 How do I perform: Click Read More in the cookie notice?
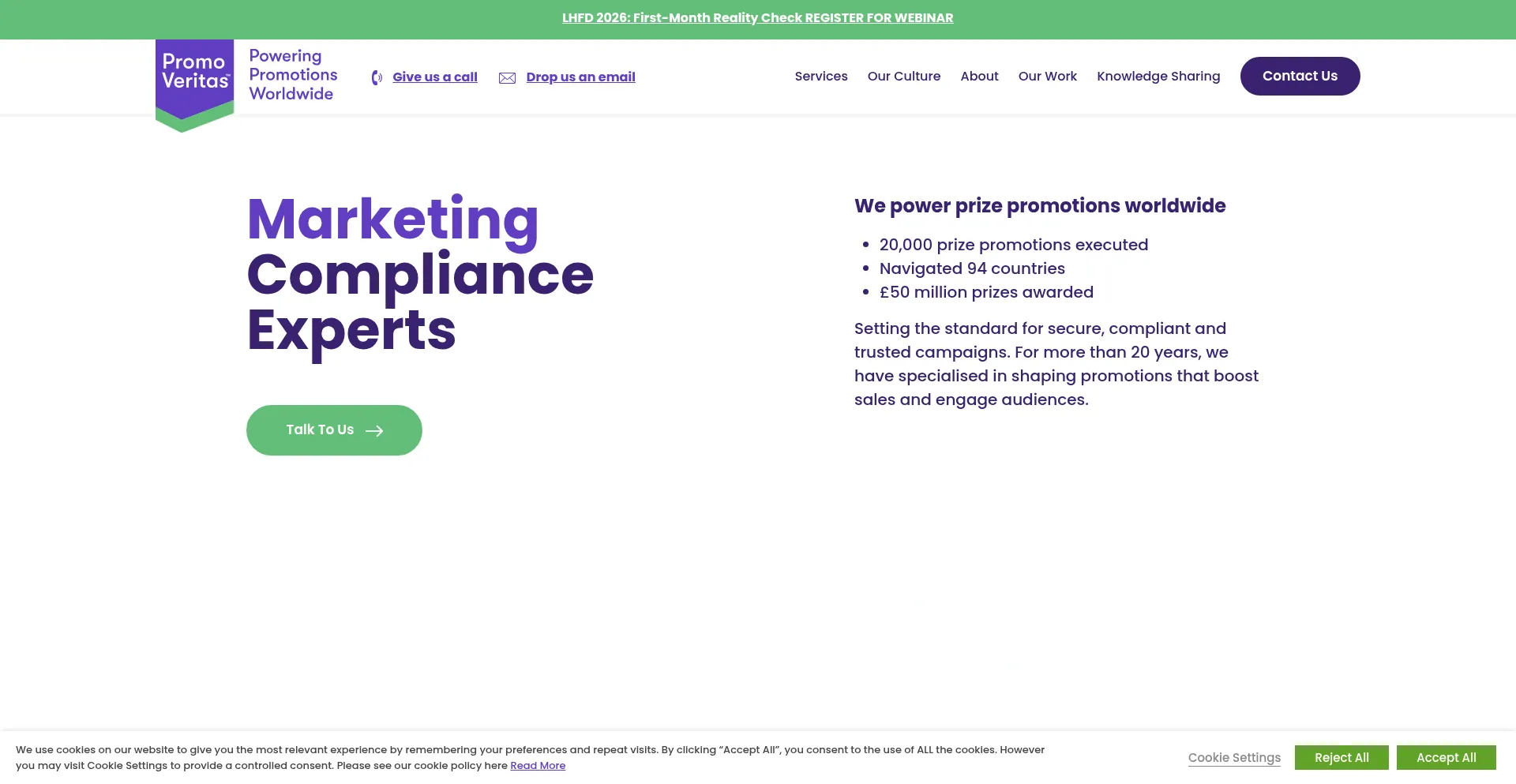pos(538,765)
